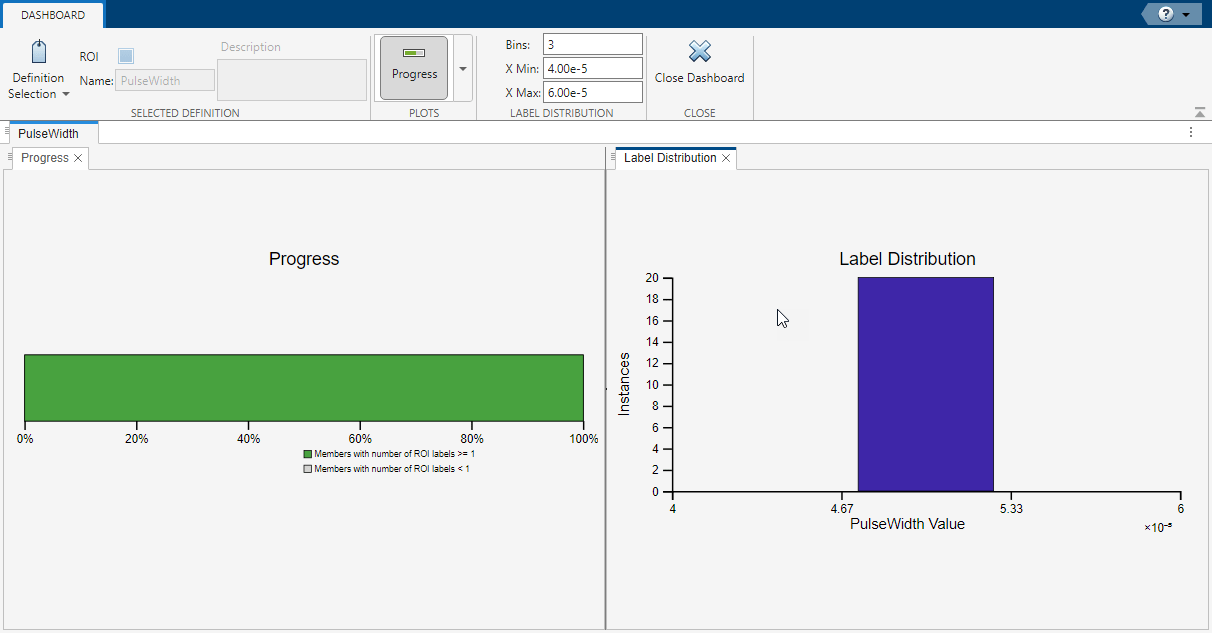
Task: Close the Progress tab
Action: coord(77,157)
